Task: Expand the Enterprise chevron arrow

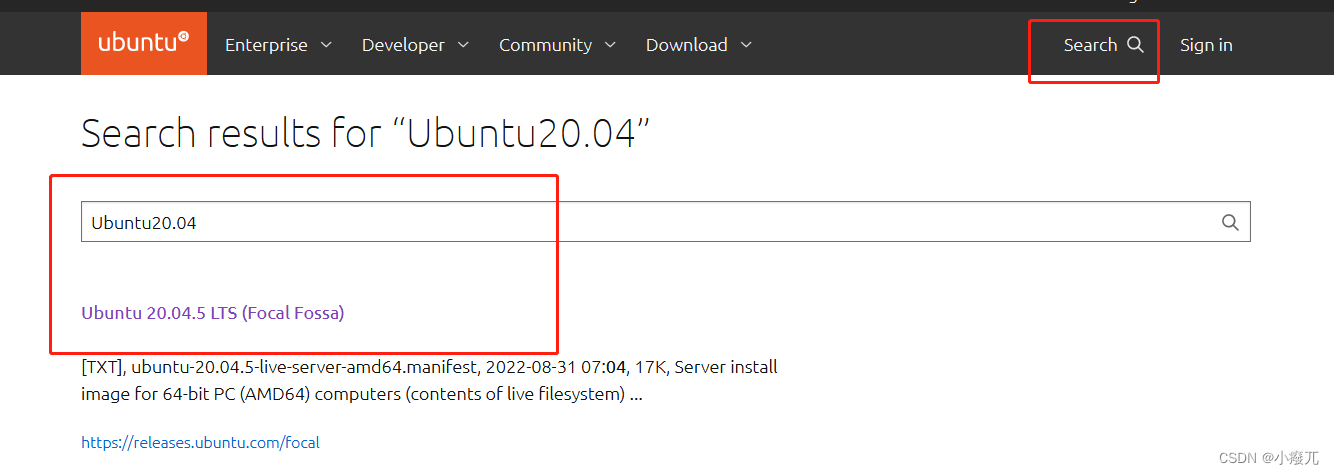Action: 326,45
